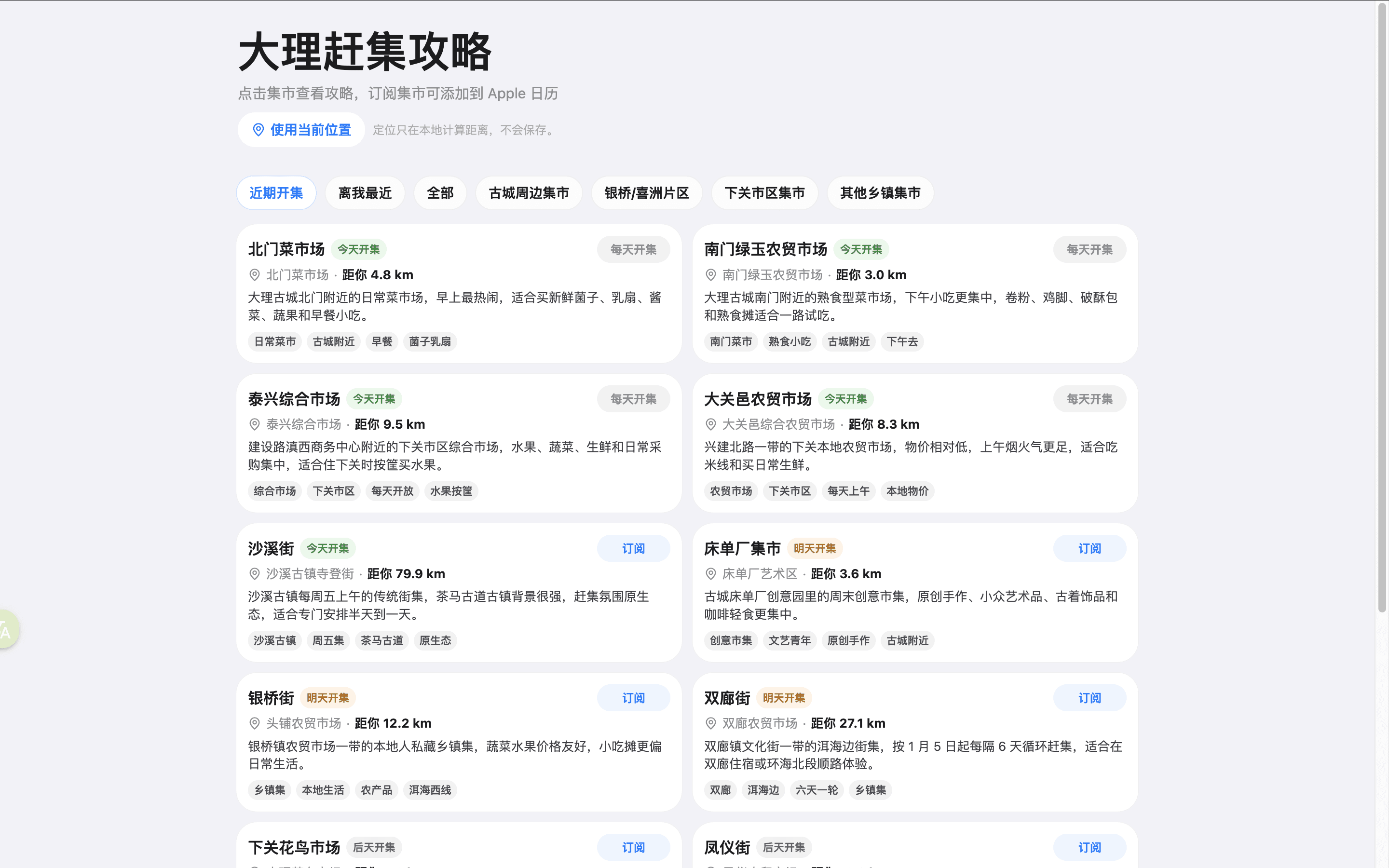Screen dimensions: 1389x868
Task: Open the 床单厂集市 market title
Action: click(x=742, y=548)
